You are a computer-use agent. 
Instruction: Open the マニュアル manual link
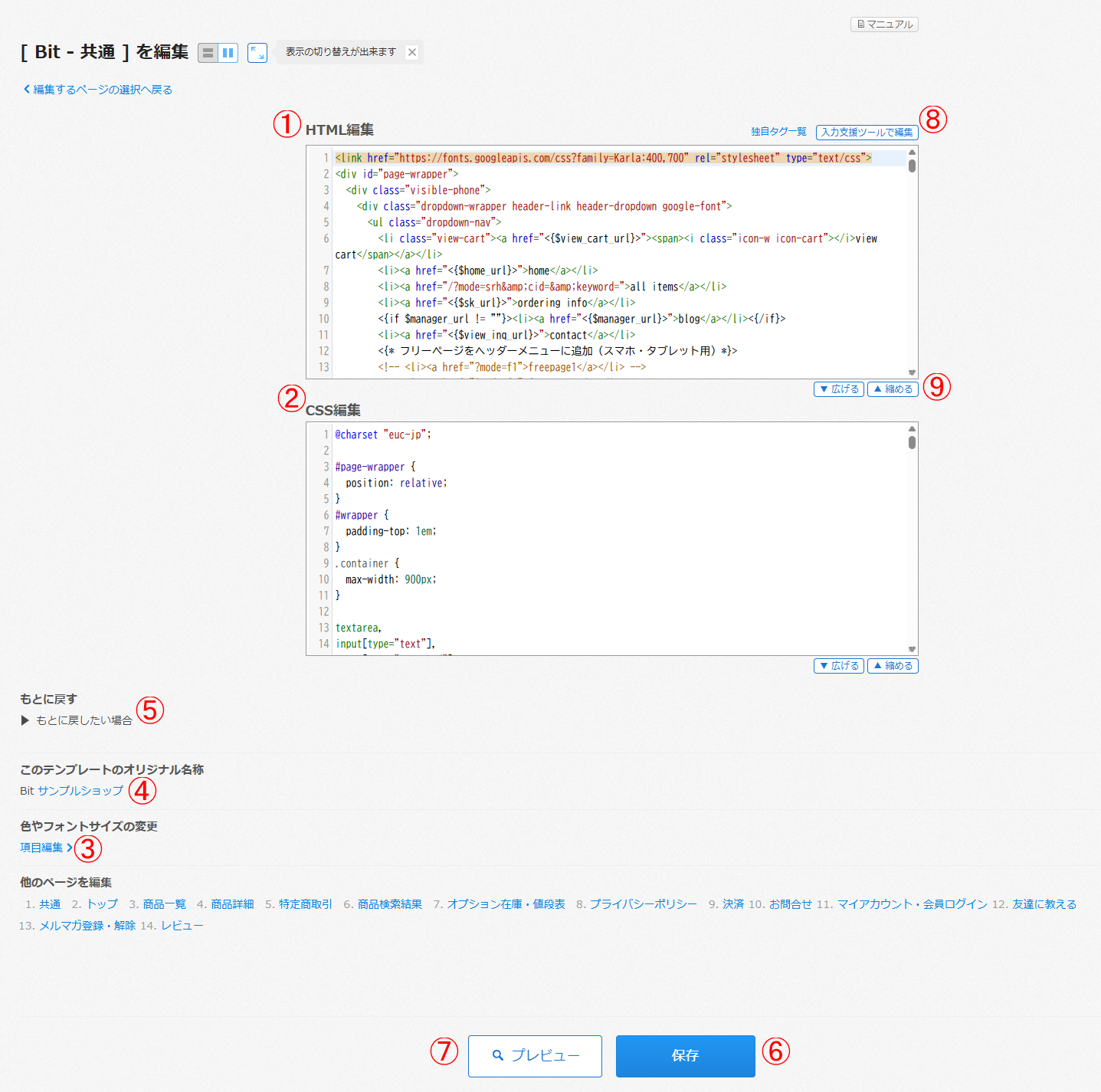coord(884,25)
